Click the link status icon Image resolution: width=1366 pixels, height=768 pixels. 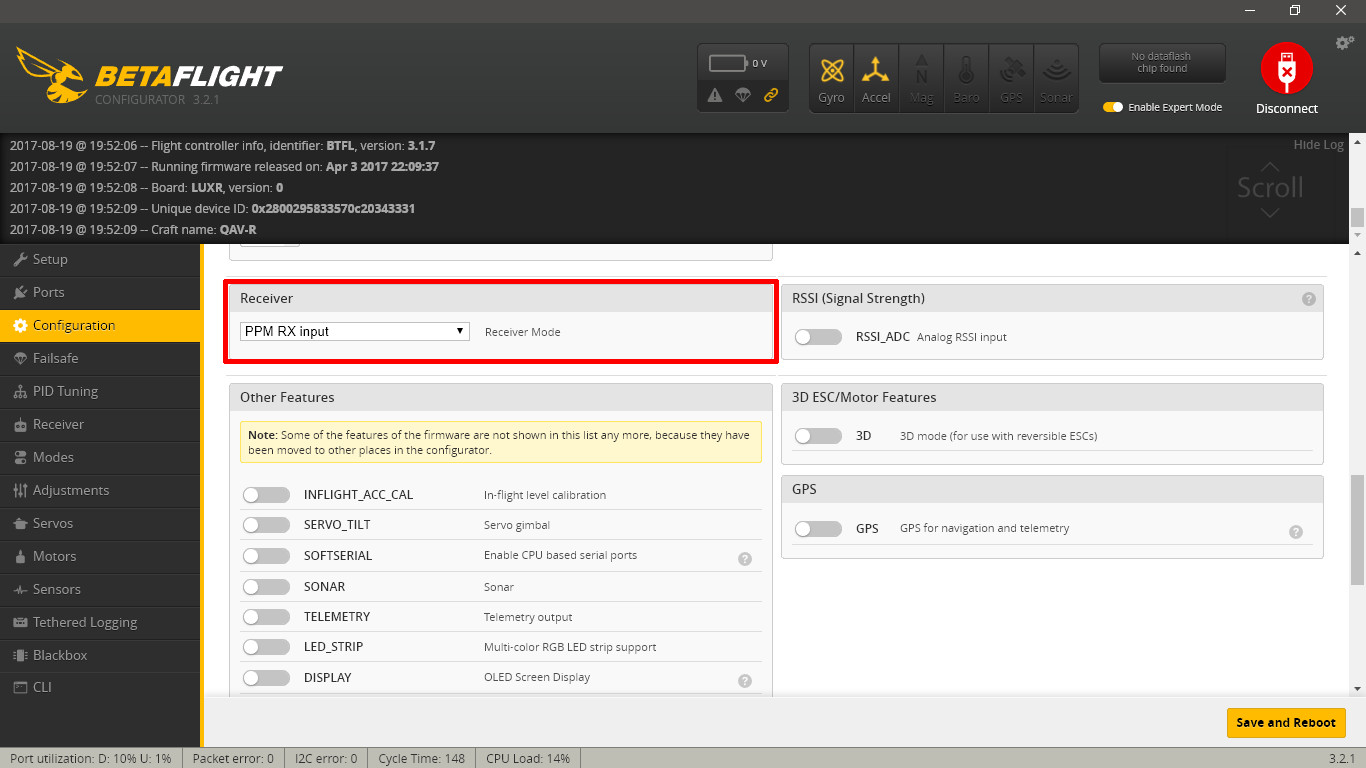pyautogui.click(x=771, y=95)
